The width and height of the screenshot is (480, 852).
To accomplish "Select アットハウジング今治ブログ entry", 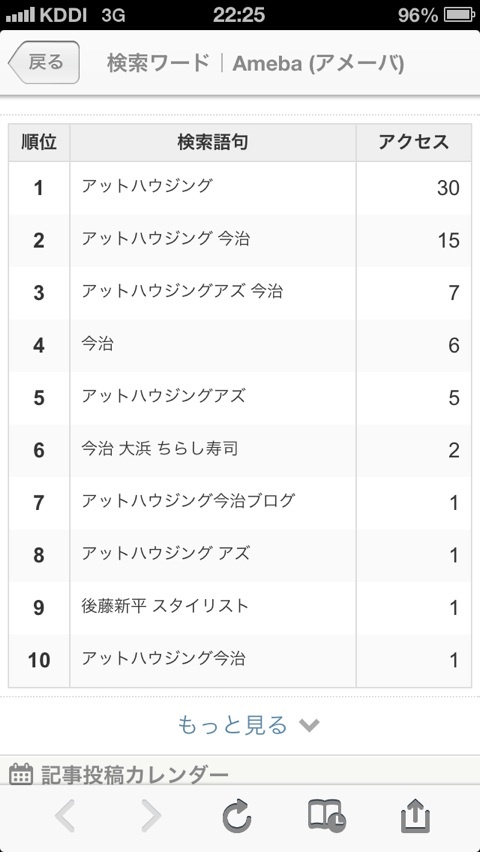I will 188,501.
